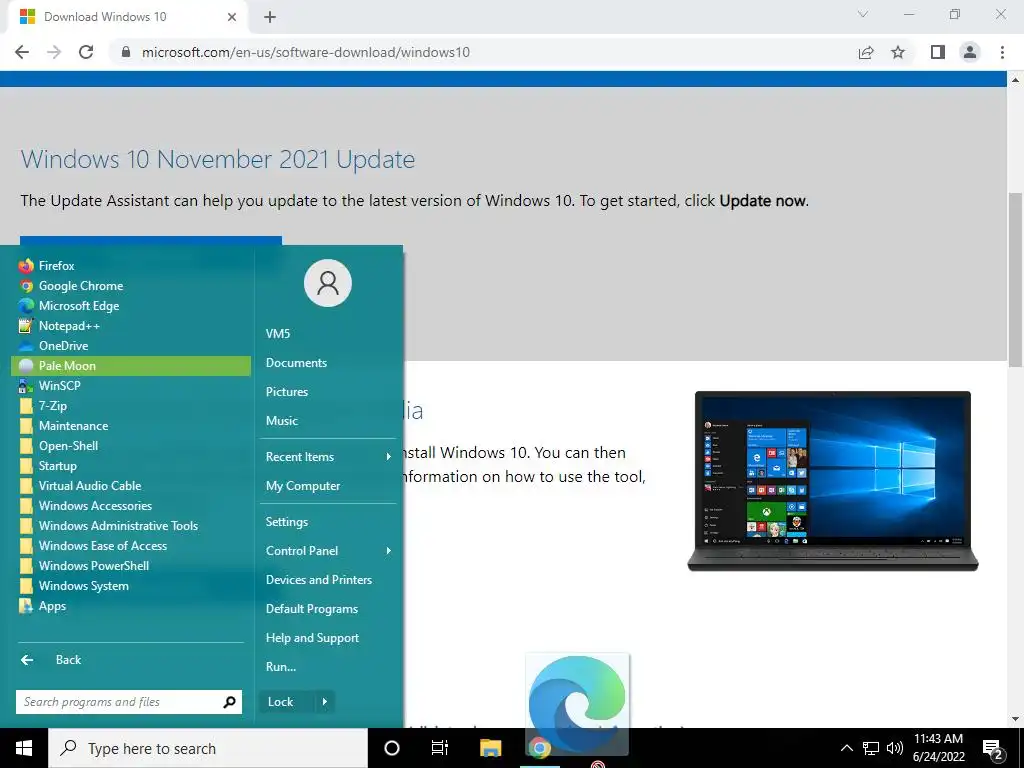Expand the 7-Zip folder
Image resolution: width=1024 pixels, height=768 pixels.
point(131,406)
